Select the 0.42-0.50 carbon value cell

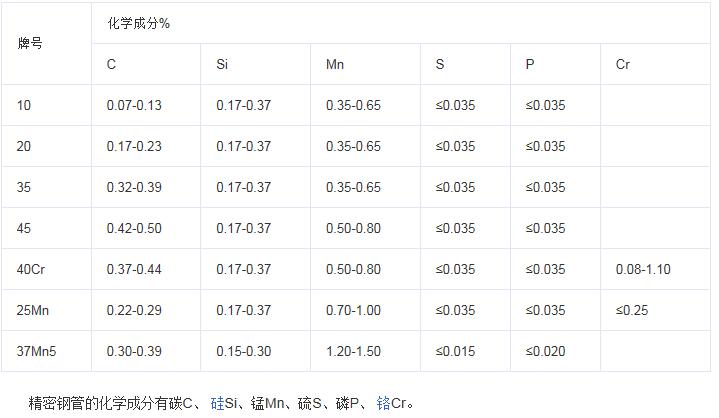(146, 228)
